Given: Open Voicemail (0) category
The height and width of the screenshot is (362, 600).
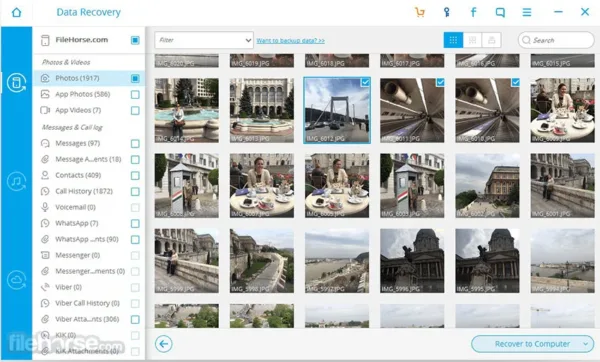Looking at the screenshot, I should [x=75, y=207].
